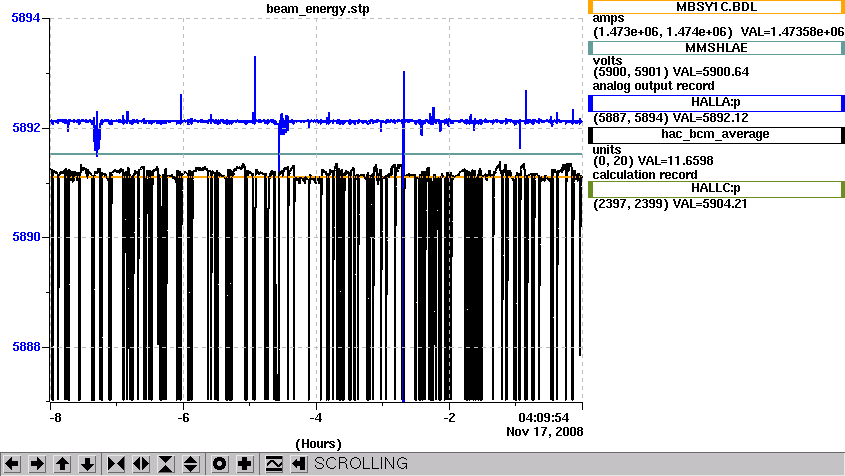Image resolution: width=845 pixels, height=476 pixels.
Task: Click the waveform graph-mode icon
Action: pyautogui.click(x=274, y=464)
